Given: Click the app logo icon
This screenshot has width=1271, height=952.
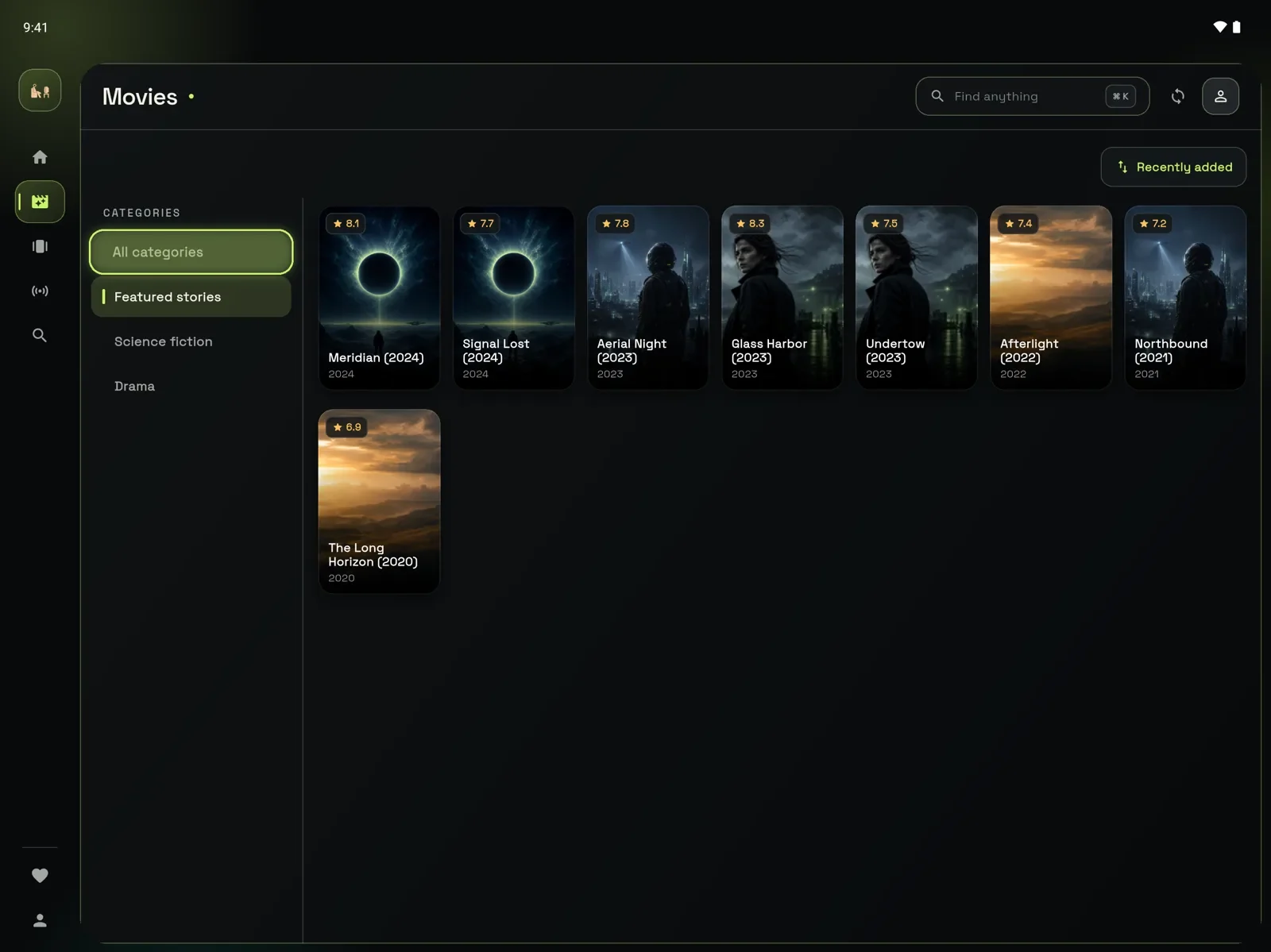Looking at the screenshot, I should (x=40, y=91).
